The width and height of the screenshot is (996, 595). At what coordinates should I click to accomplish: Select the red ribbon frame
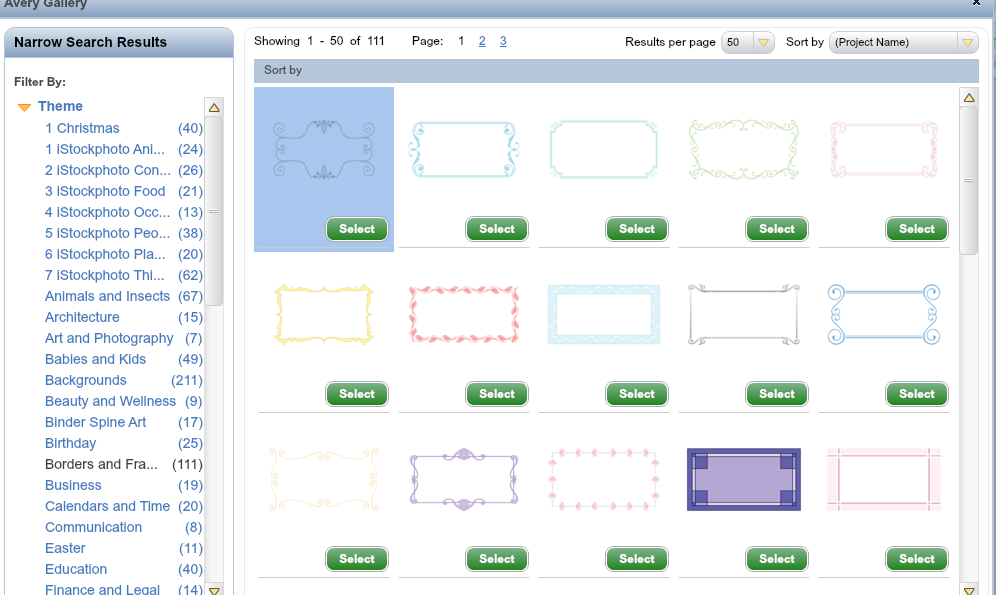(497, 394)
